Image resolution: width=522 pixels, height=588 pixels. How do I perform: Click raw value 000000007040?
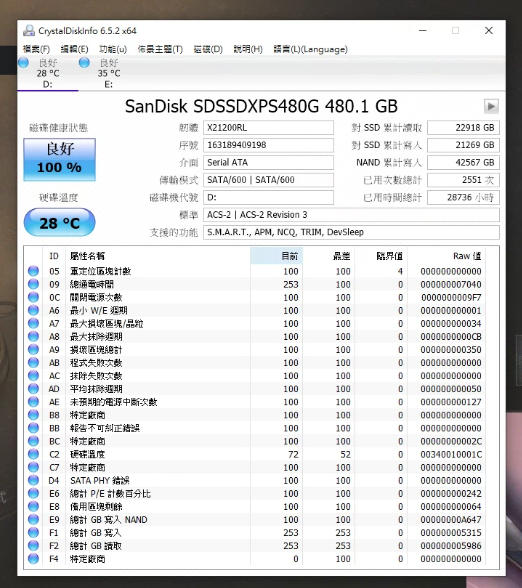451,284
